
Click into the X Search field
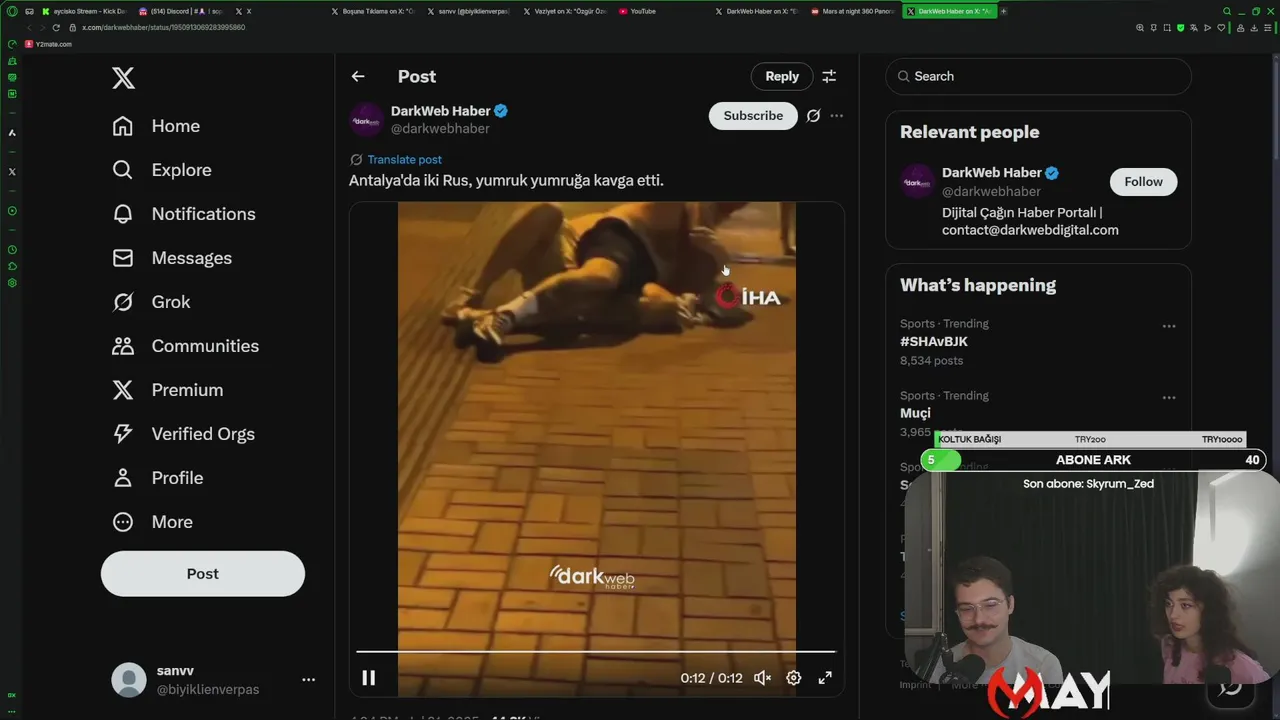point(1038,76)
